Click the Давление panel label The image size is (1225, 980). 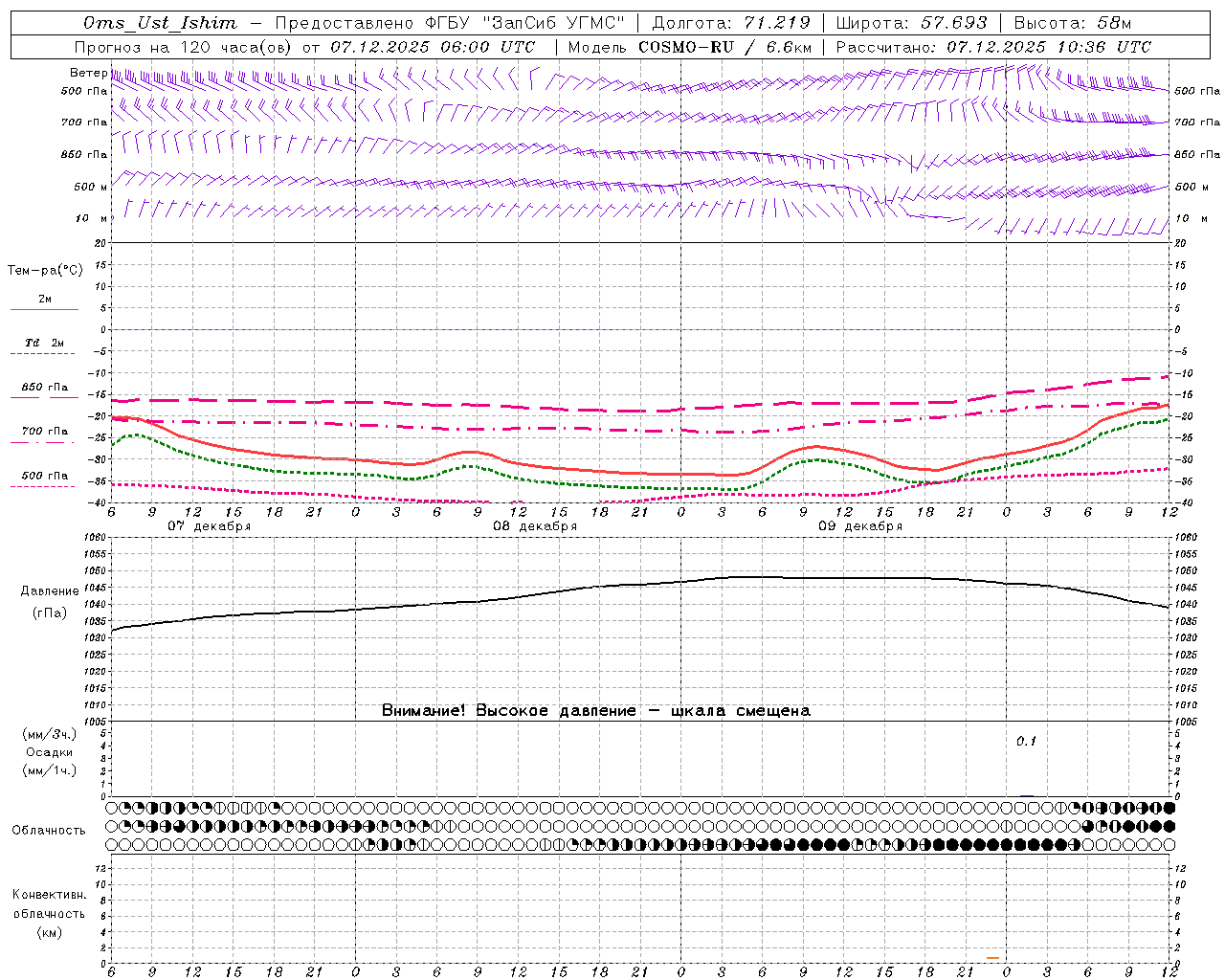click(50, 591)
